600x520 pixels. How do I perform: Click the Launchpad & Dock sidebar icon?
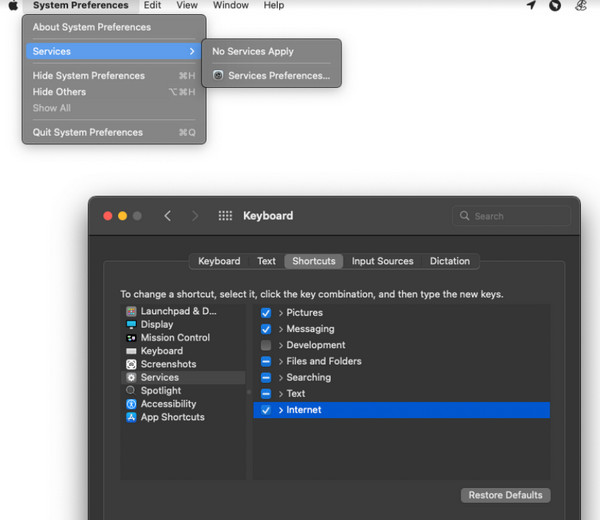coord(131,311)
